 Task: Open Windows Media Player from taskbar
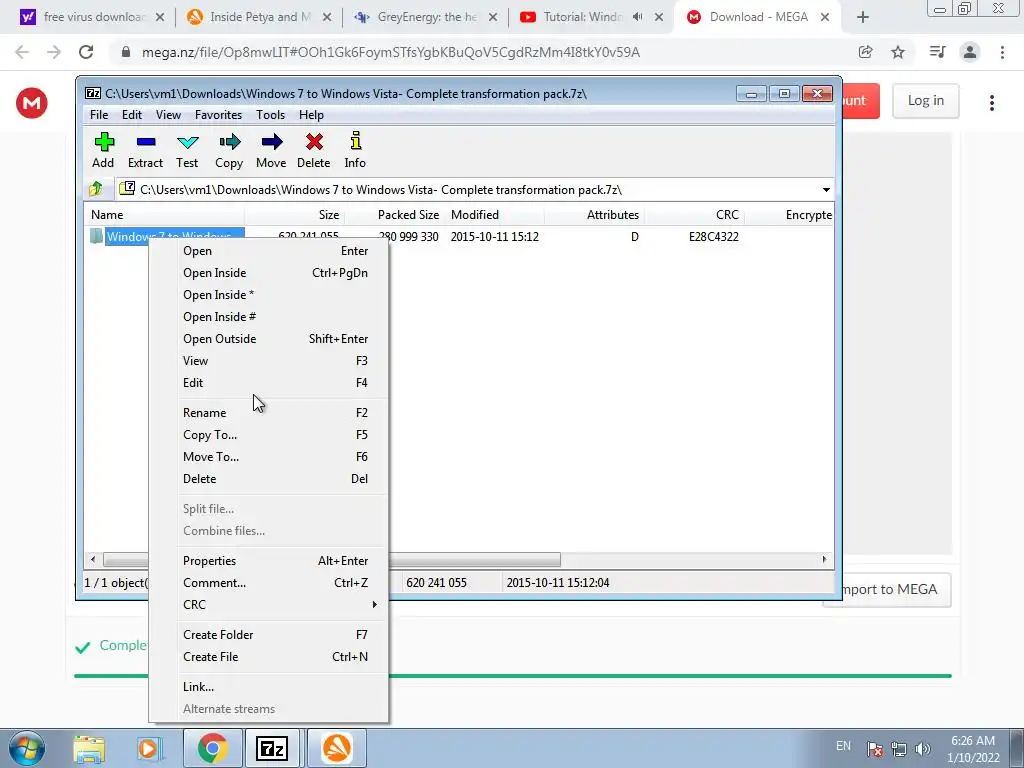[150, 748]
